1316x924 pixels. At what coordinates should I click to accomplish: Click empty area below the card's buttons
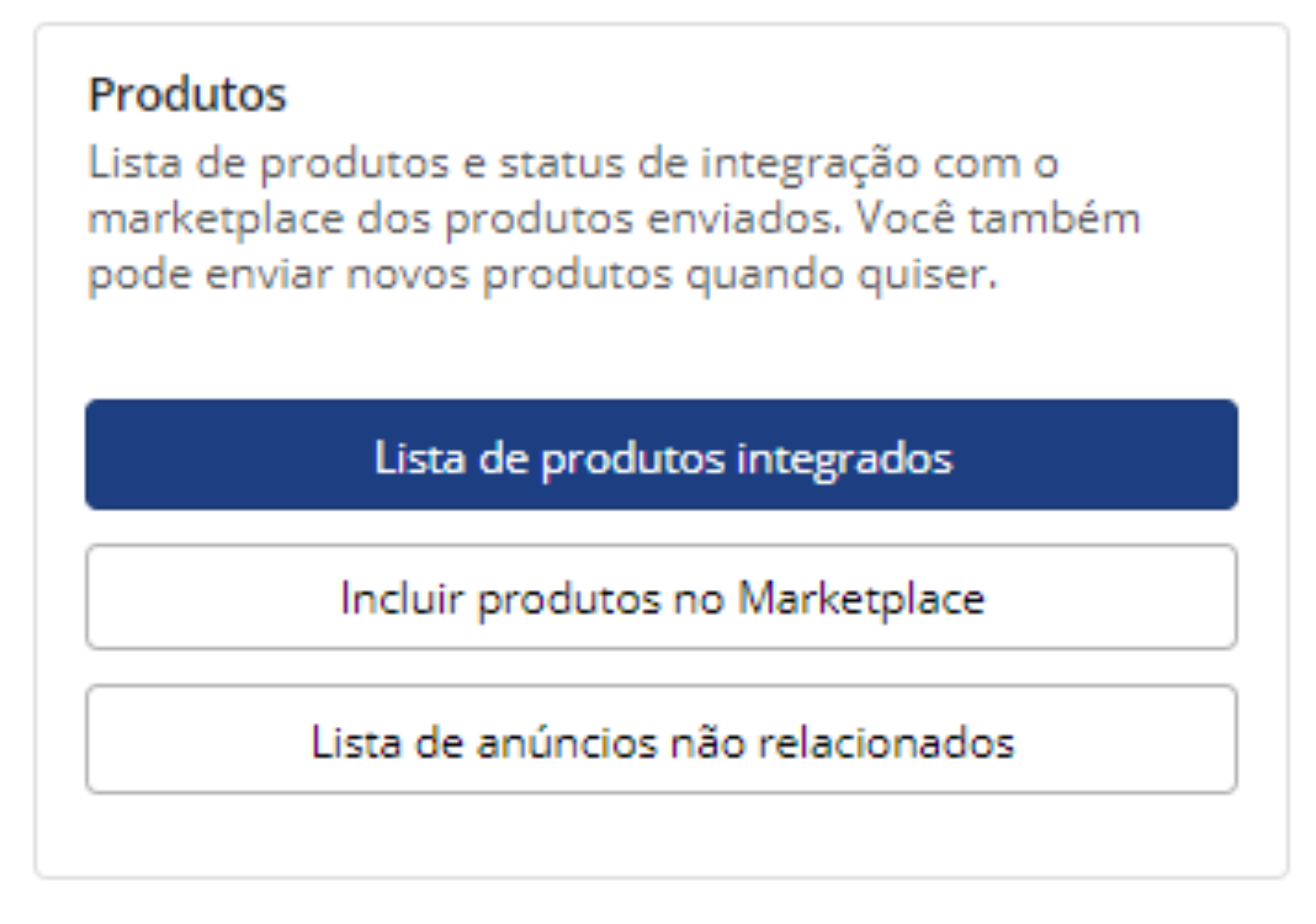point(661,835)
